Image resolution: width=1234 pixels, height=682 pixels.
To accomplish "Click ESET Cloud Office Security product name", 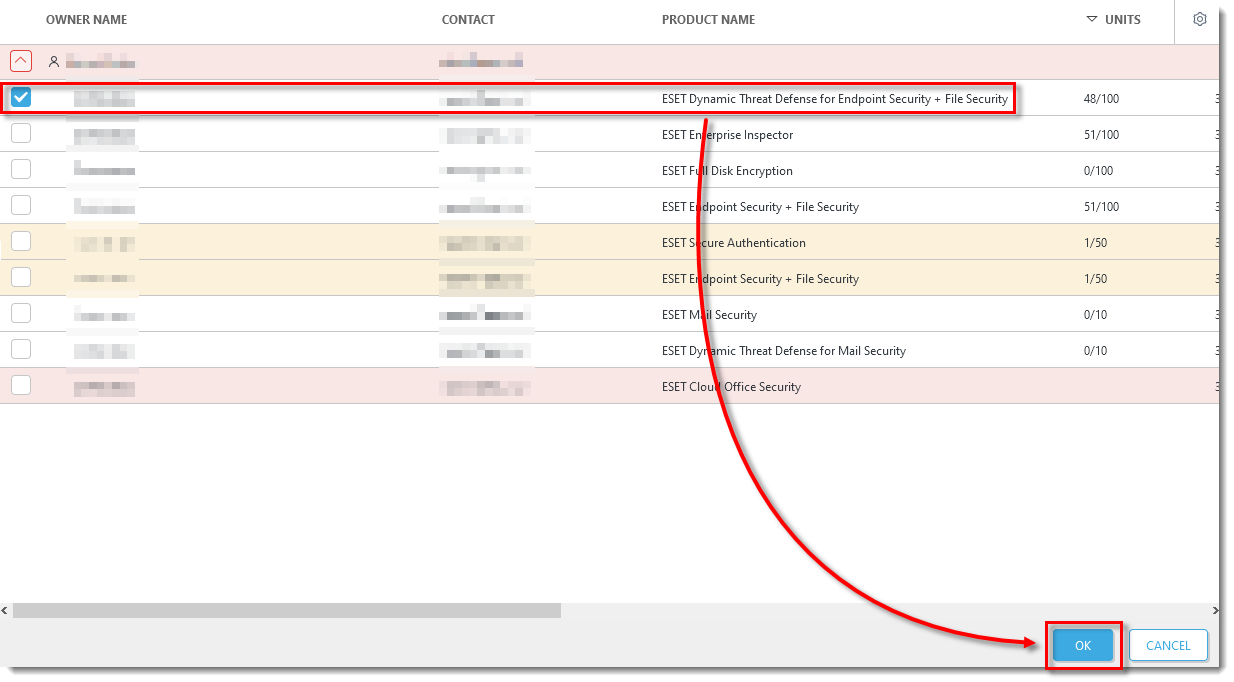I will pos(731,387).
